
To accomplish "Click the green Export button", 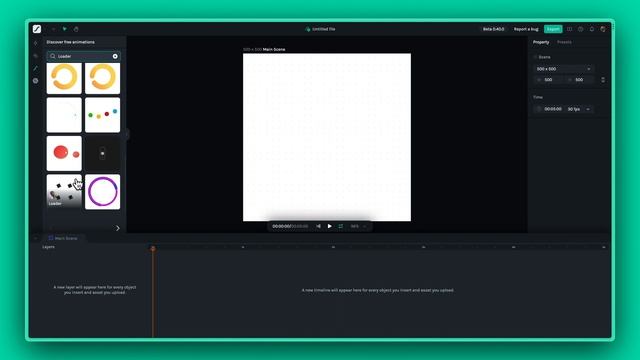I will tap(553, 29).
